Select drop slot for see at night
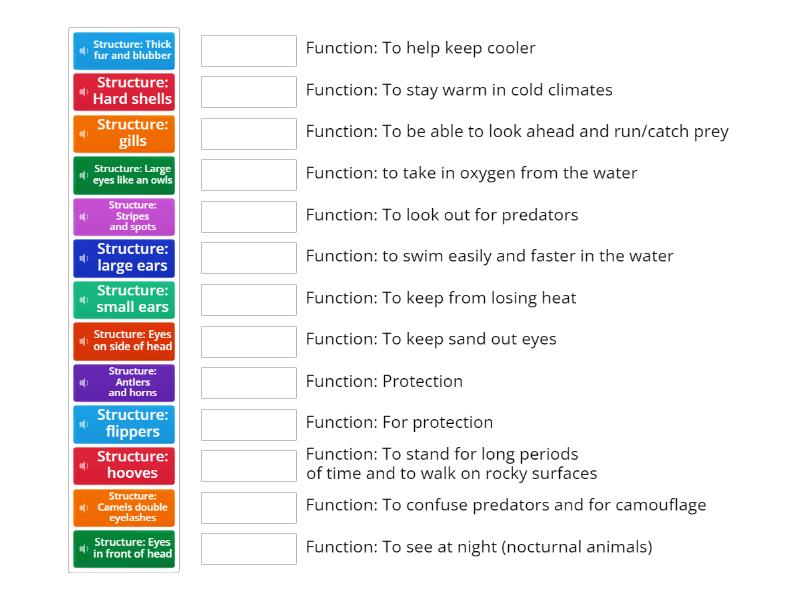This screenshot has width=800, height=600. 249,549
